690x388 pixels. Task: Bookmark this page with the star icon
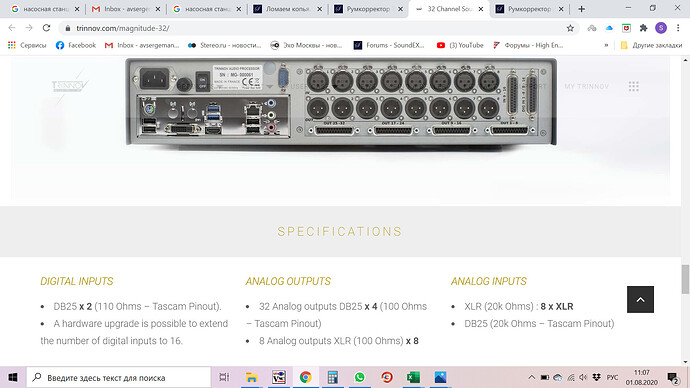570,28
